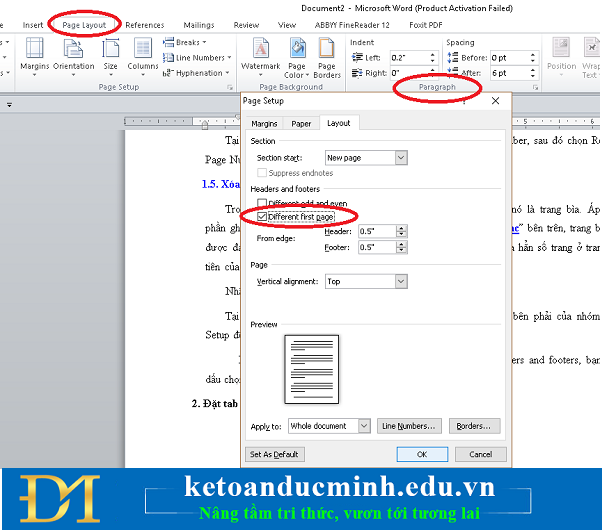
Task: Switch to the References ribbon tab
Action: [145, 25]
